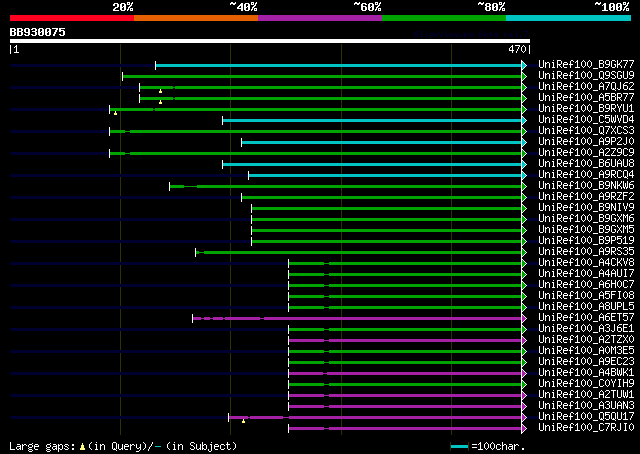
Task: Open hit UniRef100_A5BR77
Action: 586,97
